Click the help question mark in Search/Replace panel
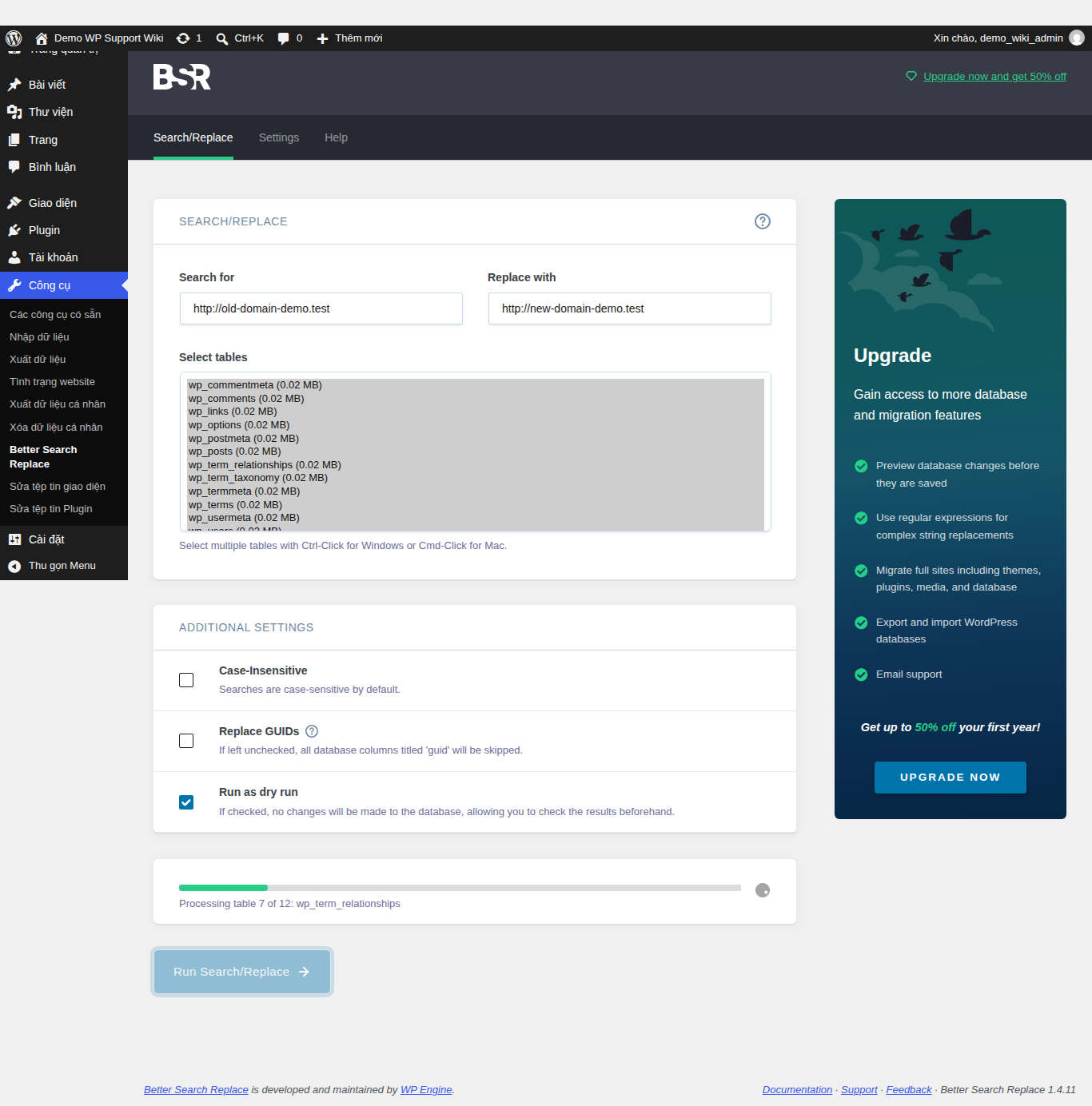The height and width of the screenshot is (1106, 1092). point(763,221)
